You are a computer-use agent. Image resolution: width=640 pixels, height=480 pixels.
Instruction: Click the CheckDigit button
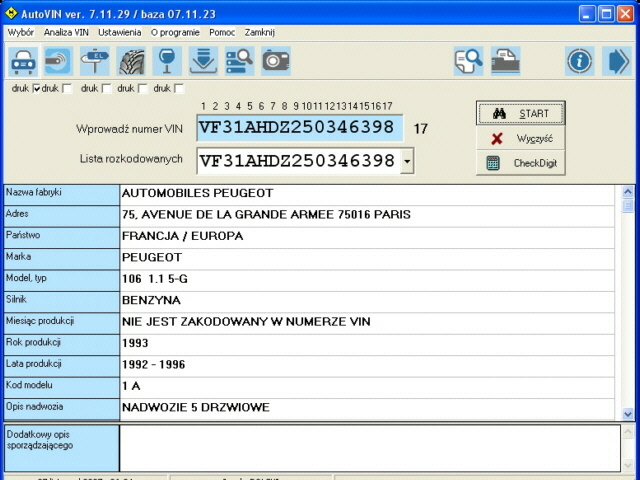coord(521,163)
